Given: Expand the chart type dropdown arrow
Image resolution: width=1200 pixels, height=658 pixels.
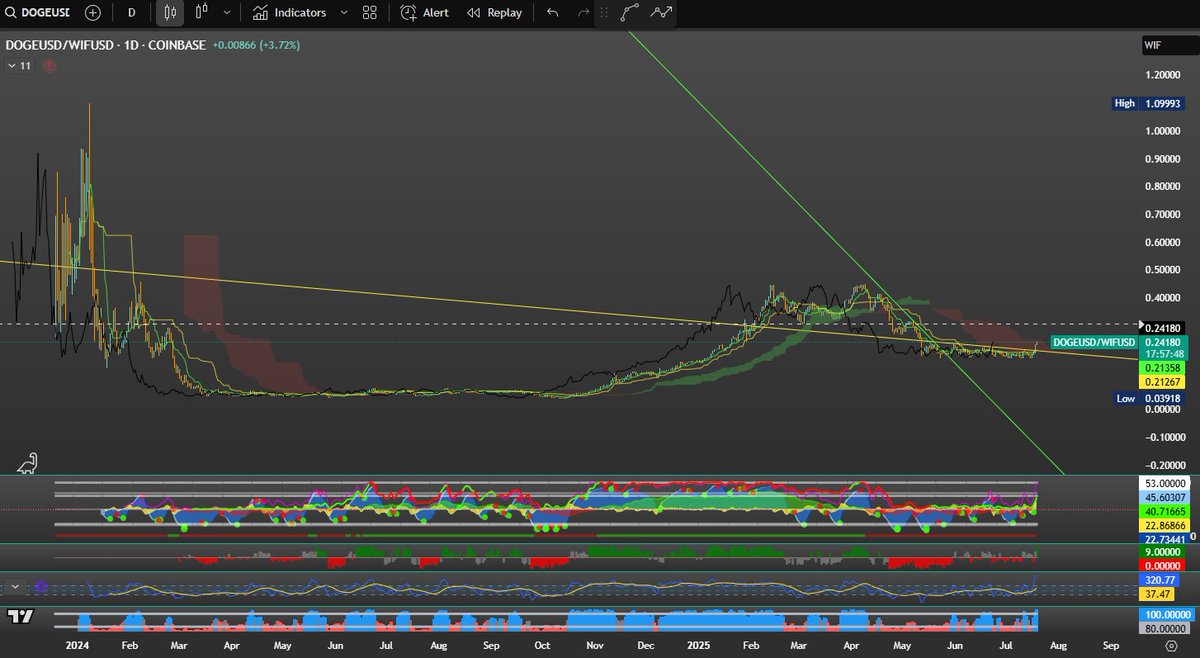Looking at the screenshot, I should (227, 13).
